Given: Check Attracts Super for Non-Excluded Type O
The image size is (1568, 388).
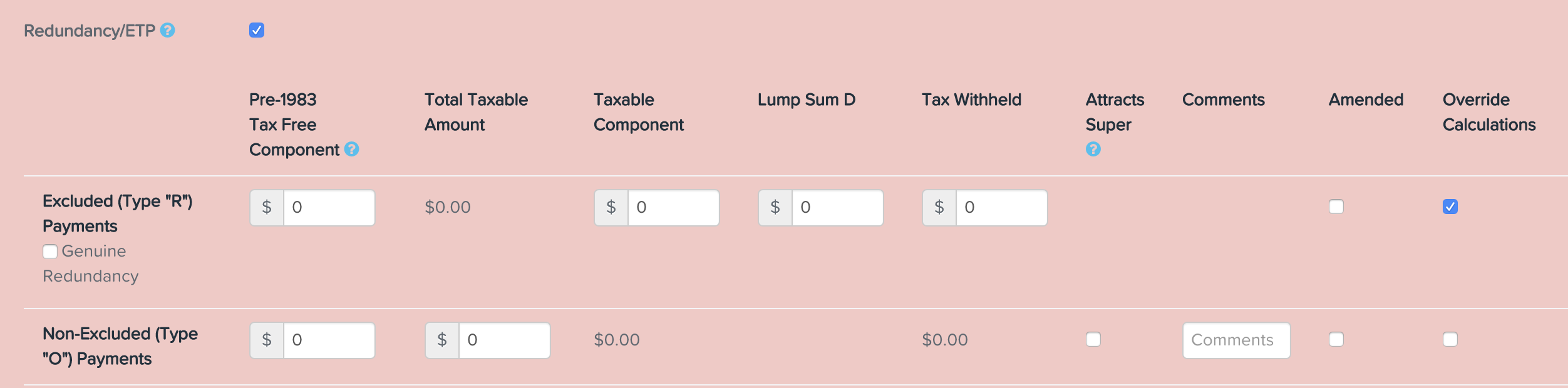Looking at the screenshot, I should pyautogui.click(x=1093, y=339).
